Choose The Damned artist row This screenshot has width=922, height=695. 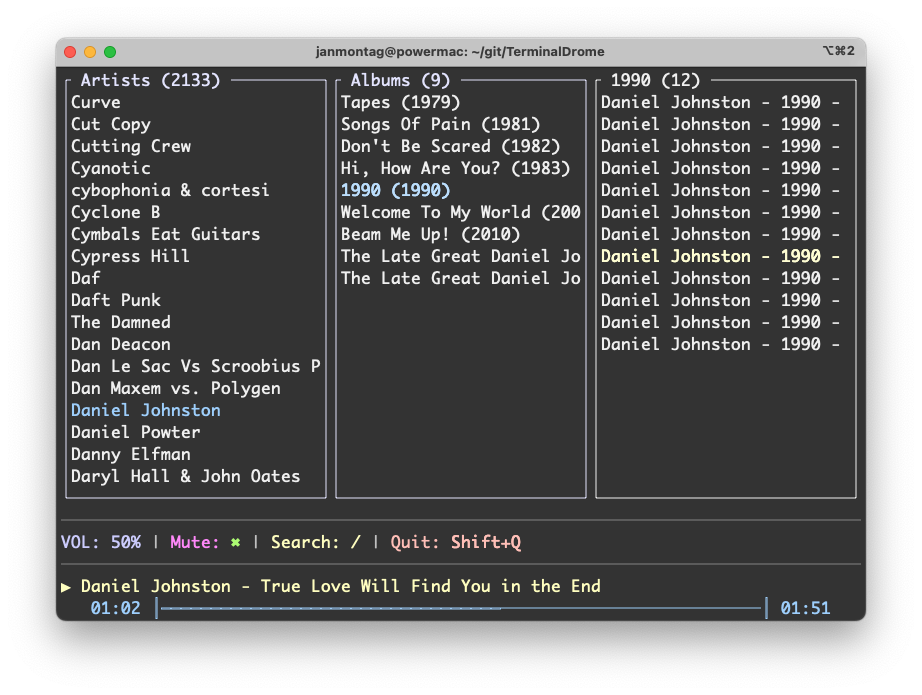pyautogui.click(x=121, y=322)
